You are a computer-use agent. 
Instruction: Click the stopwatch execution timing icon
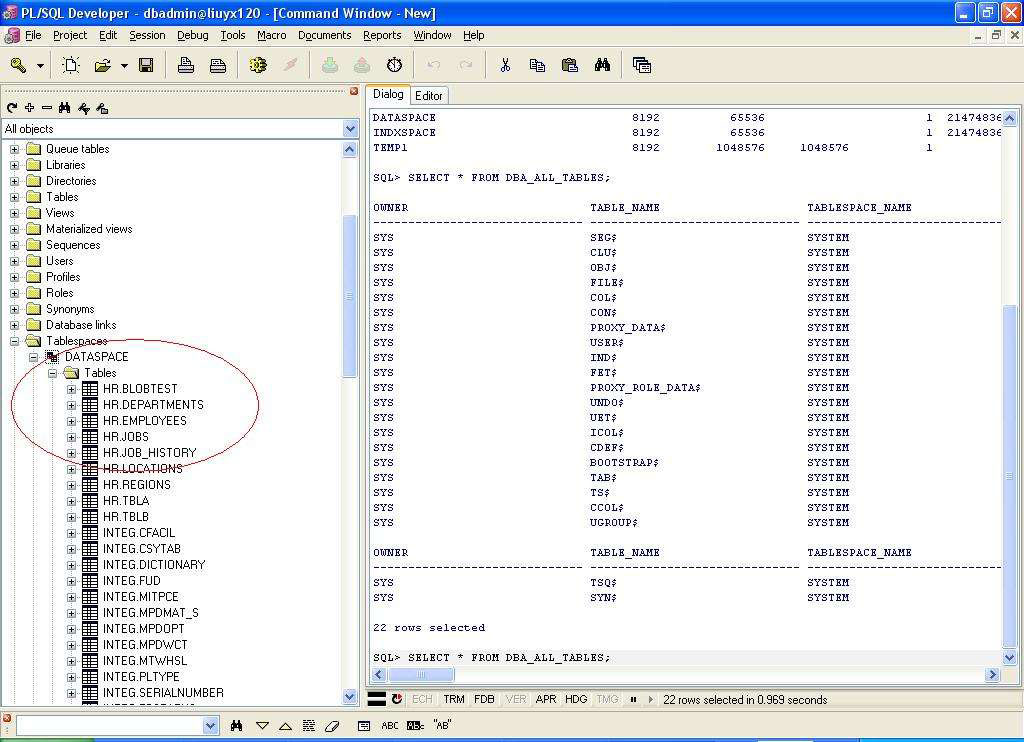[x=393, y=66]
